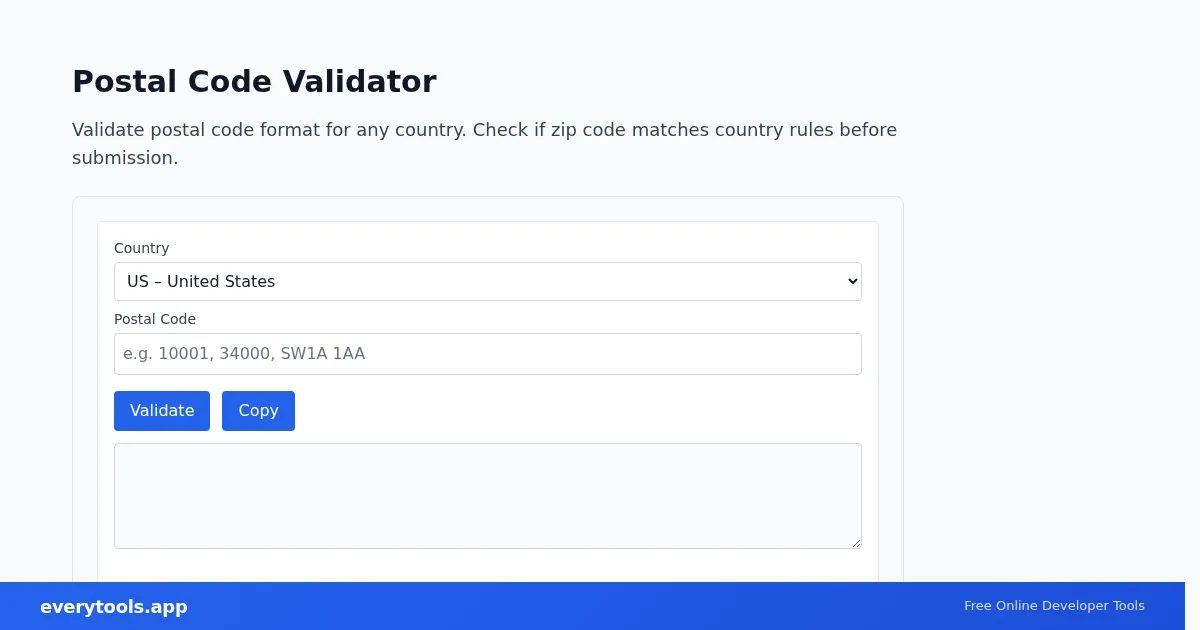Click the empty area beside the Copy button

coord(578,411)
